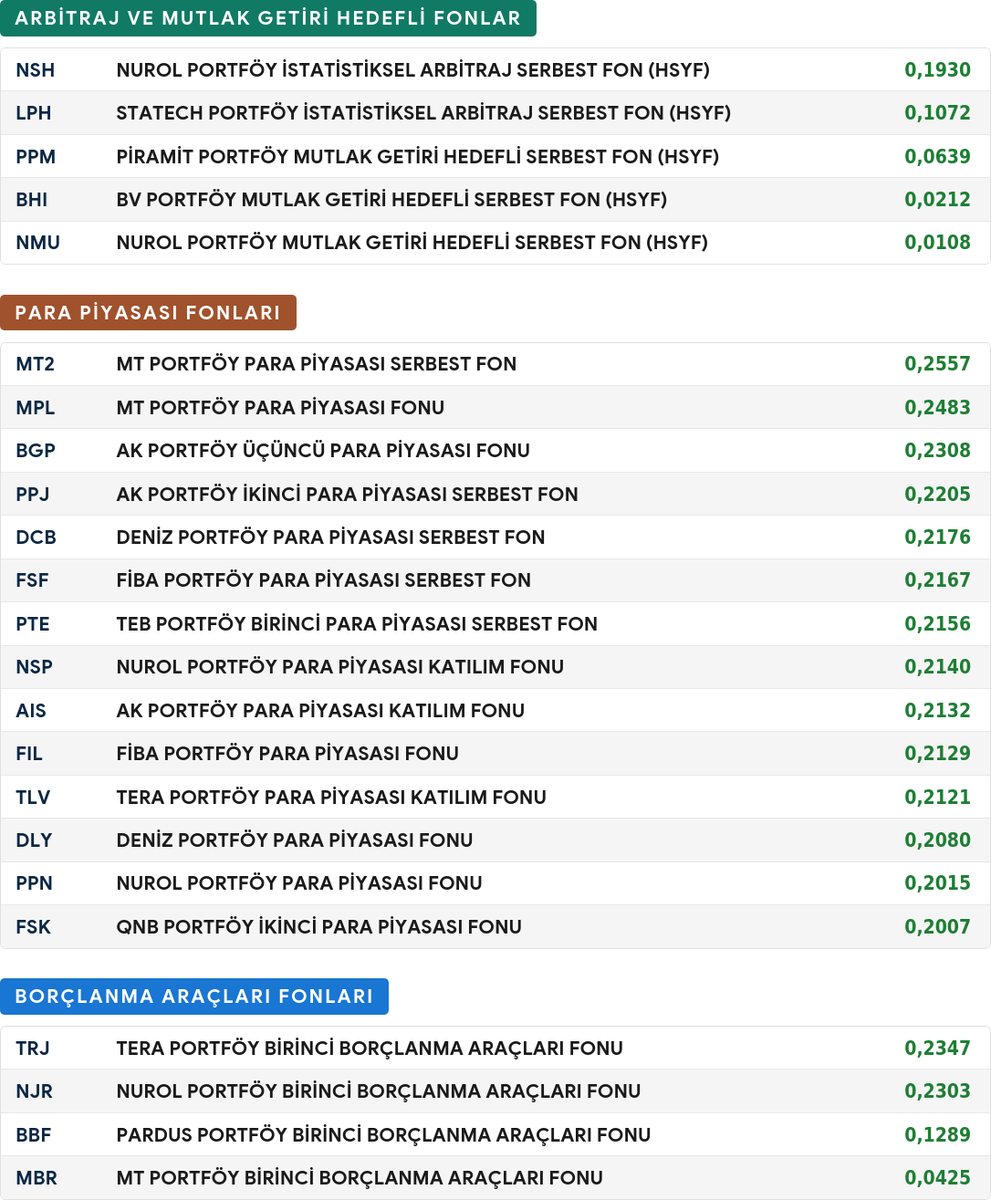Open Deniz Portföy Para Piyasası Fonu
Image resolution: width=991 pixels, height=1200 pixels.
[x=295, y=840]
